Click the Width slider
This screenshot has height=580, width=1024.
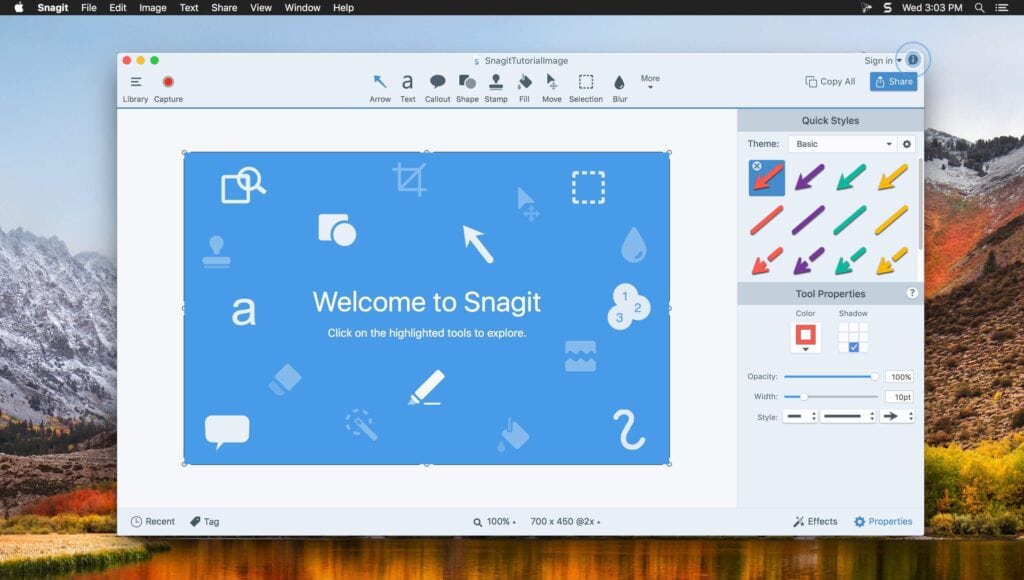(x=831, y=396)
